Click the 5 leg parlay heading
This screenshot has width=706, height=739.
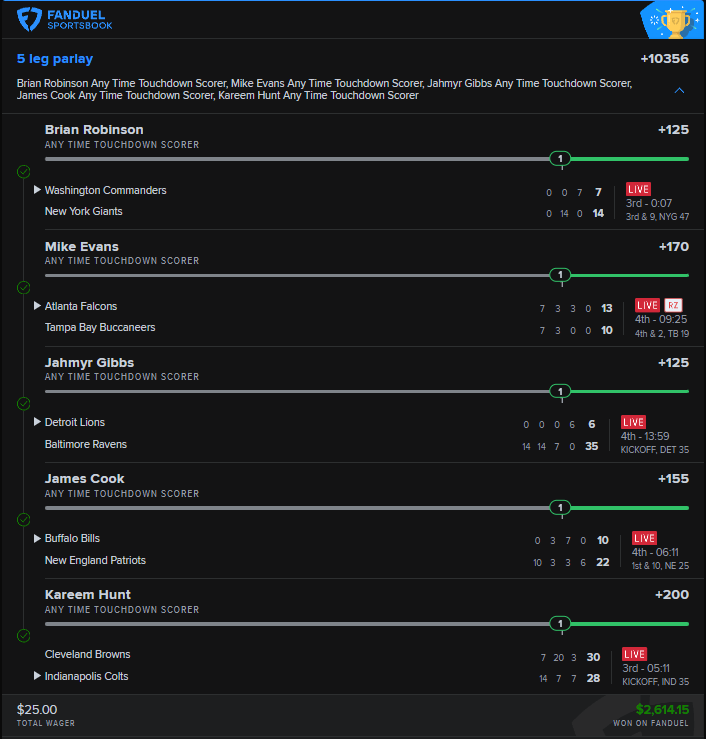(55, 59)
